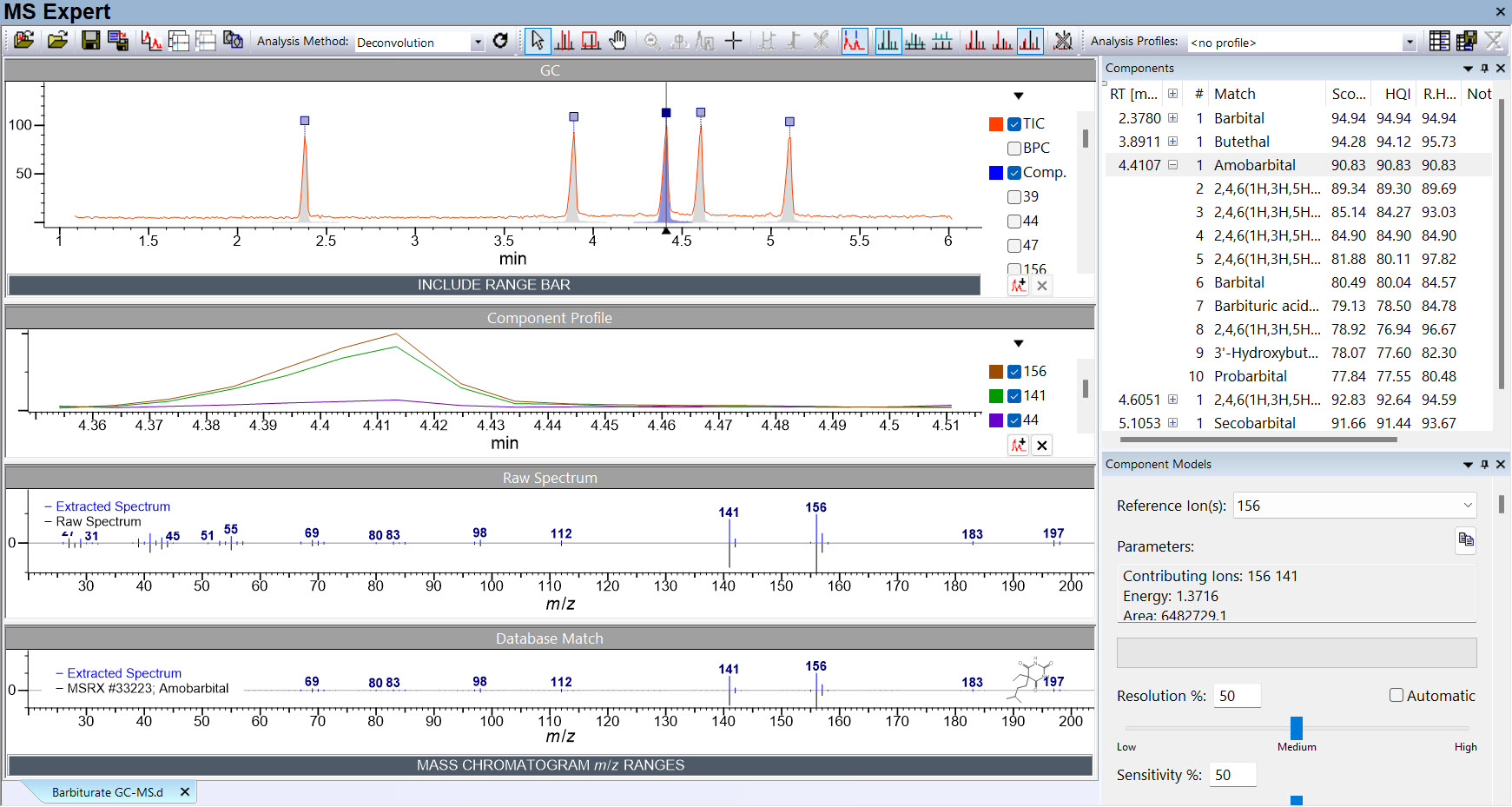Click the Sensitivity % input field
1512x807 pixels.
(1232, 775)
